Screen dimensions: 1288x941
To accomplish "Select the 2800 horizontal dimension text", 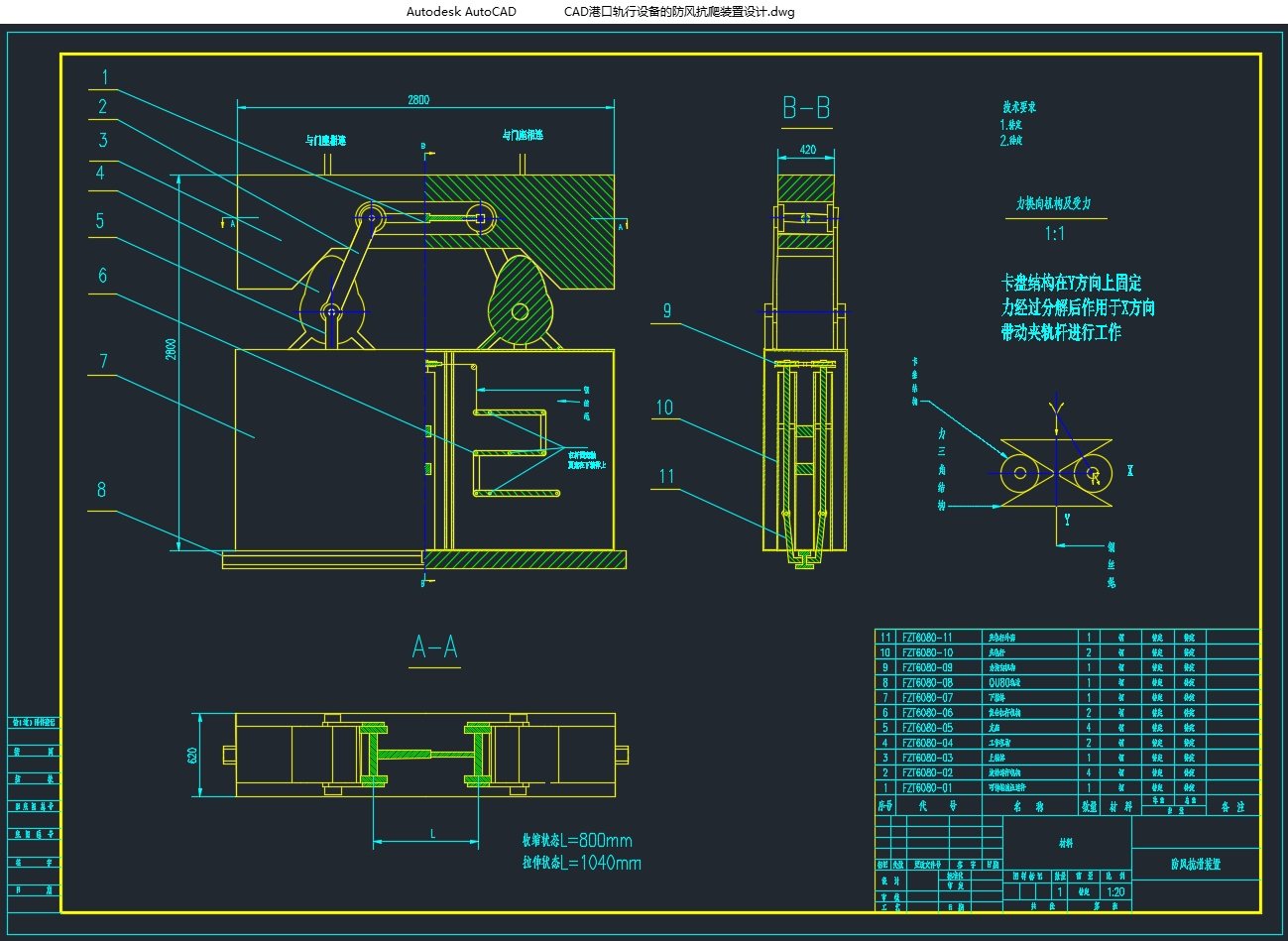I will (x=418, y=100).
